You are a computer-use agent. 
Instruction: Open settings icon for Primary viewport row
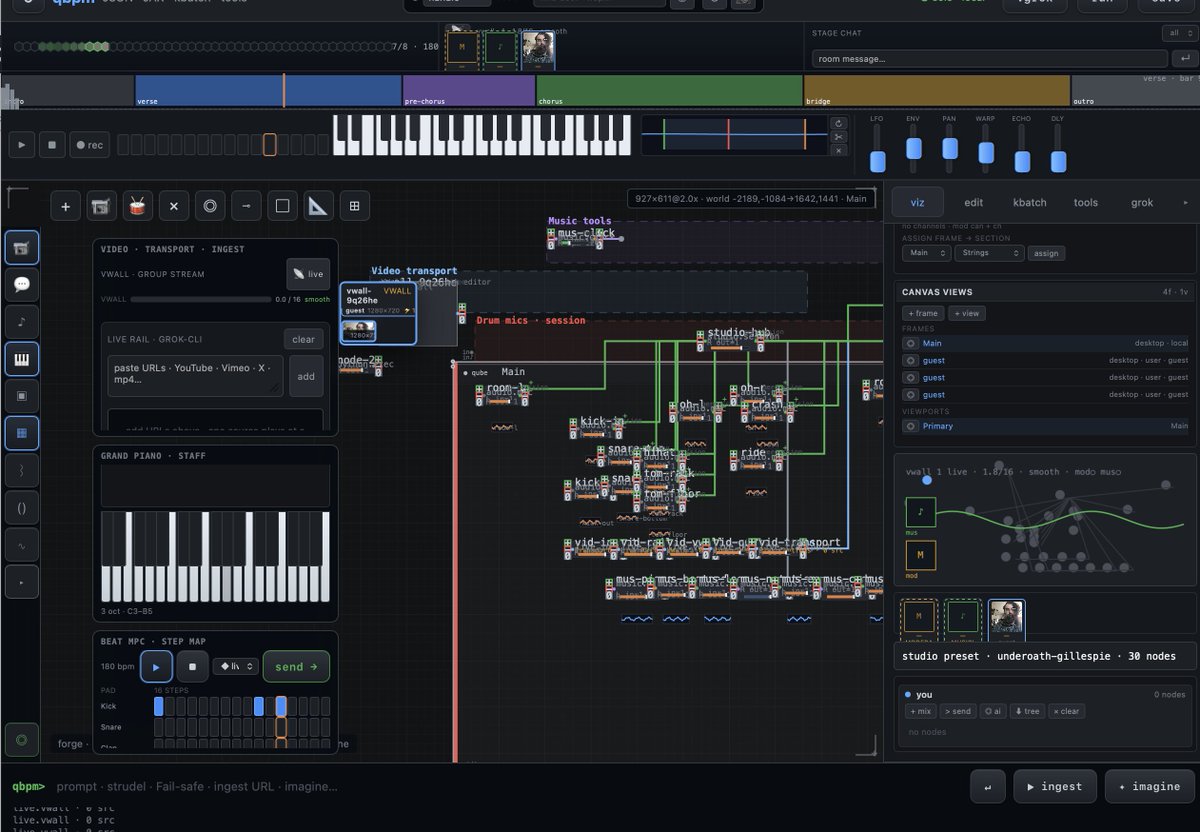910,426
